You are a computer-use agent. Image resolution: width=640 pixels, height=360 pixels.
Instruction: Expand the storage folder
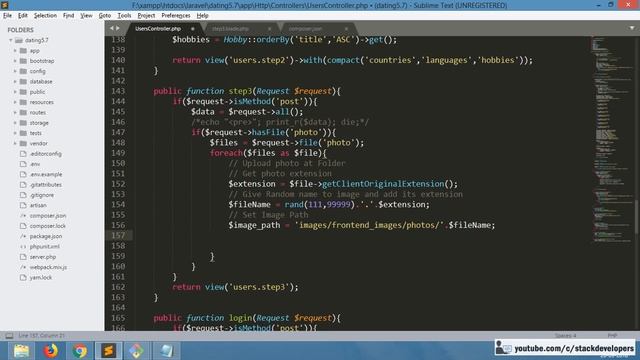(x=15, y=123)
